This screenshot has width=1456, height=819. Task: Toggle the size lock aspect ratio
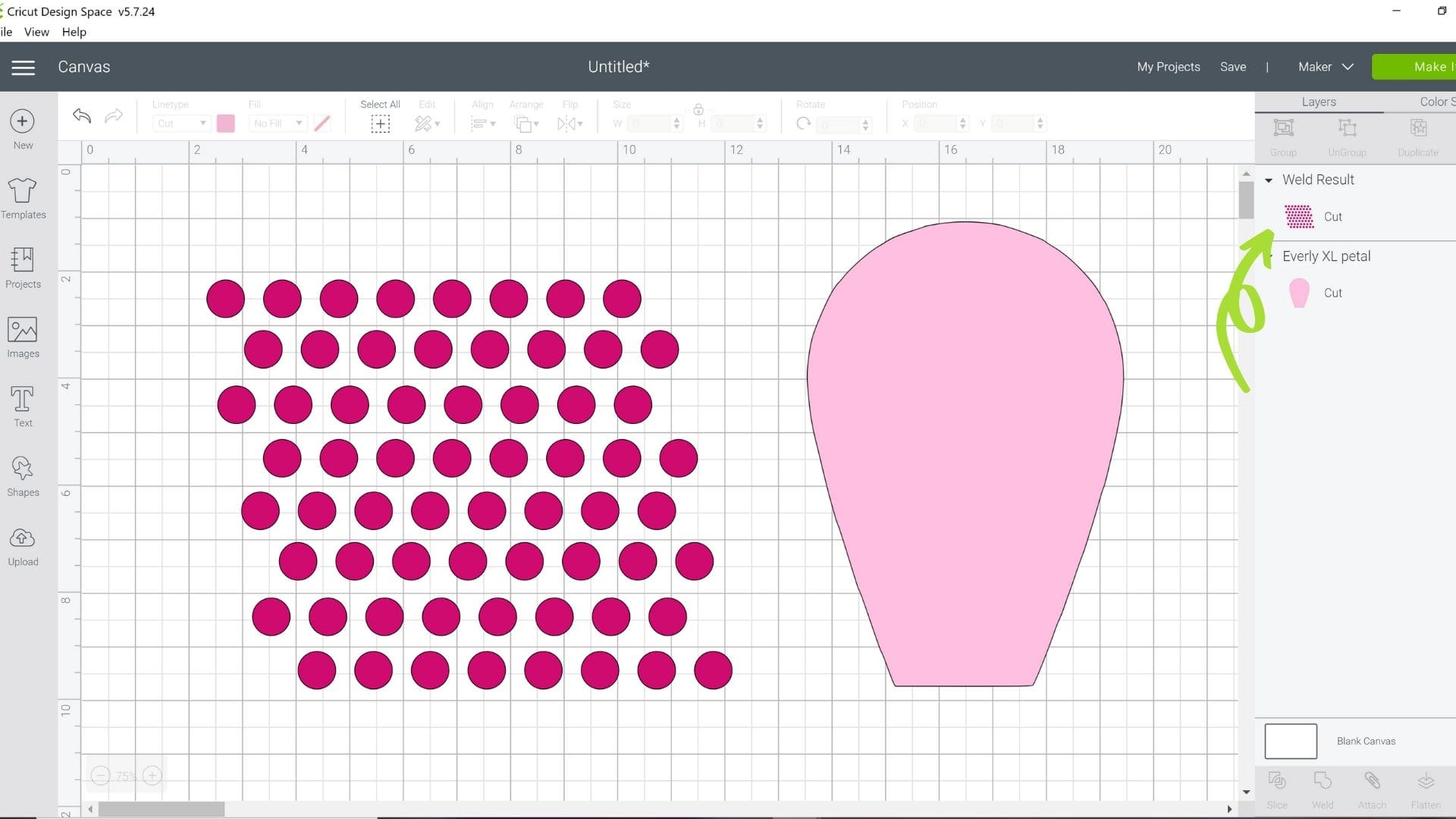(698, 109)
